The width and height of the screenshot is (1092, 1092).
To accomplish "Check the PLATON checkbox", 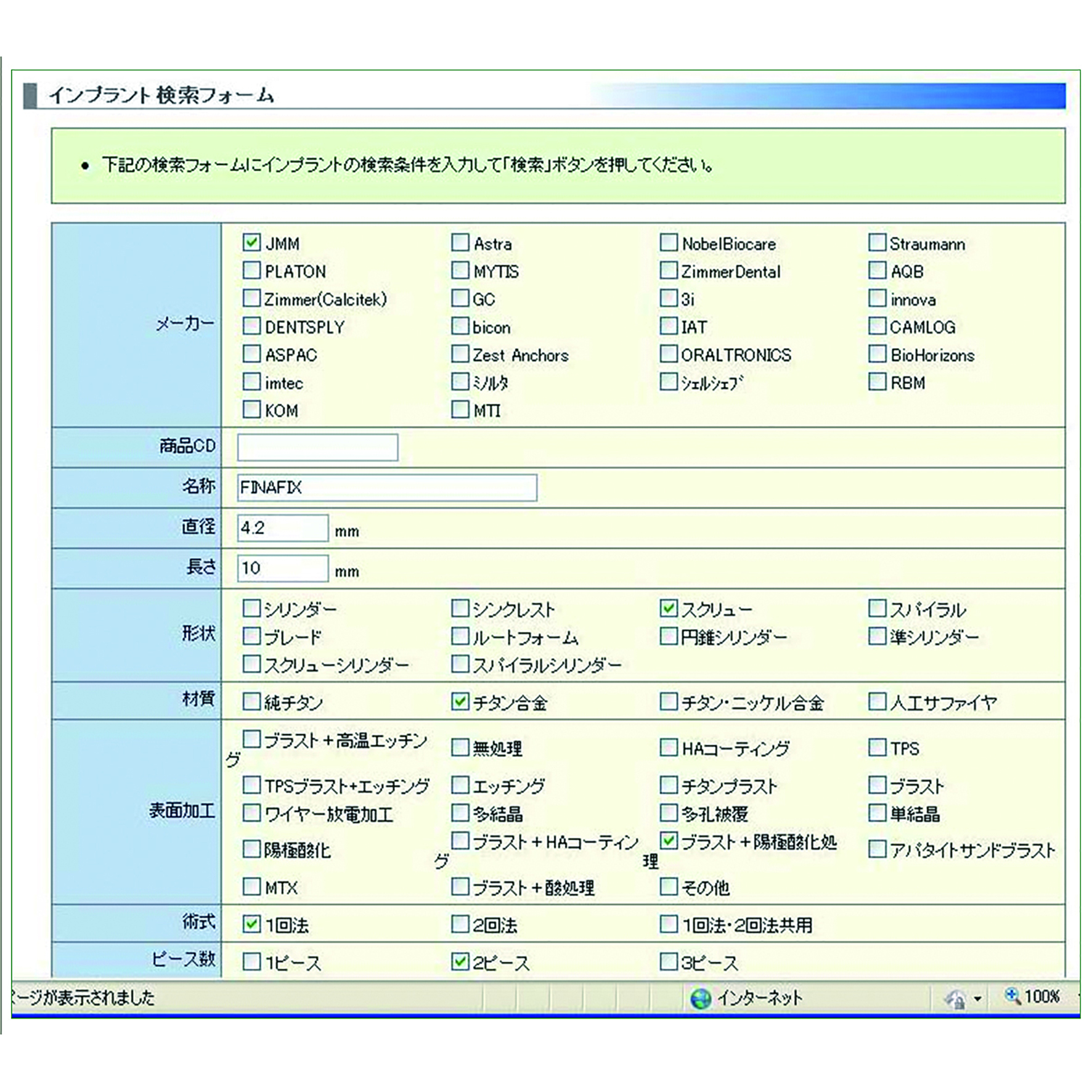I will point(251,270).
